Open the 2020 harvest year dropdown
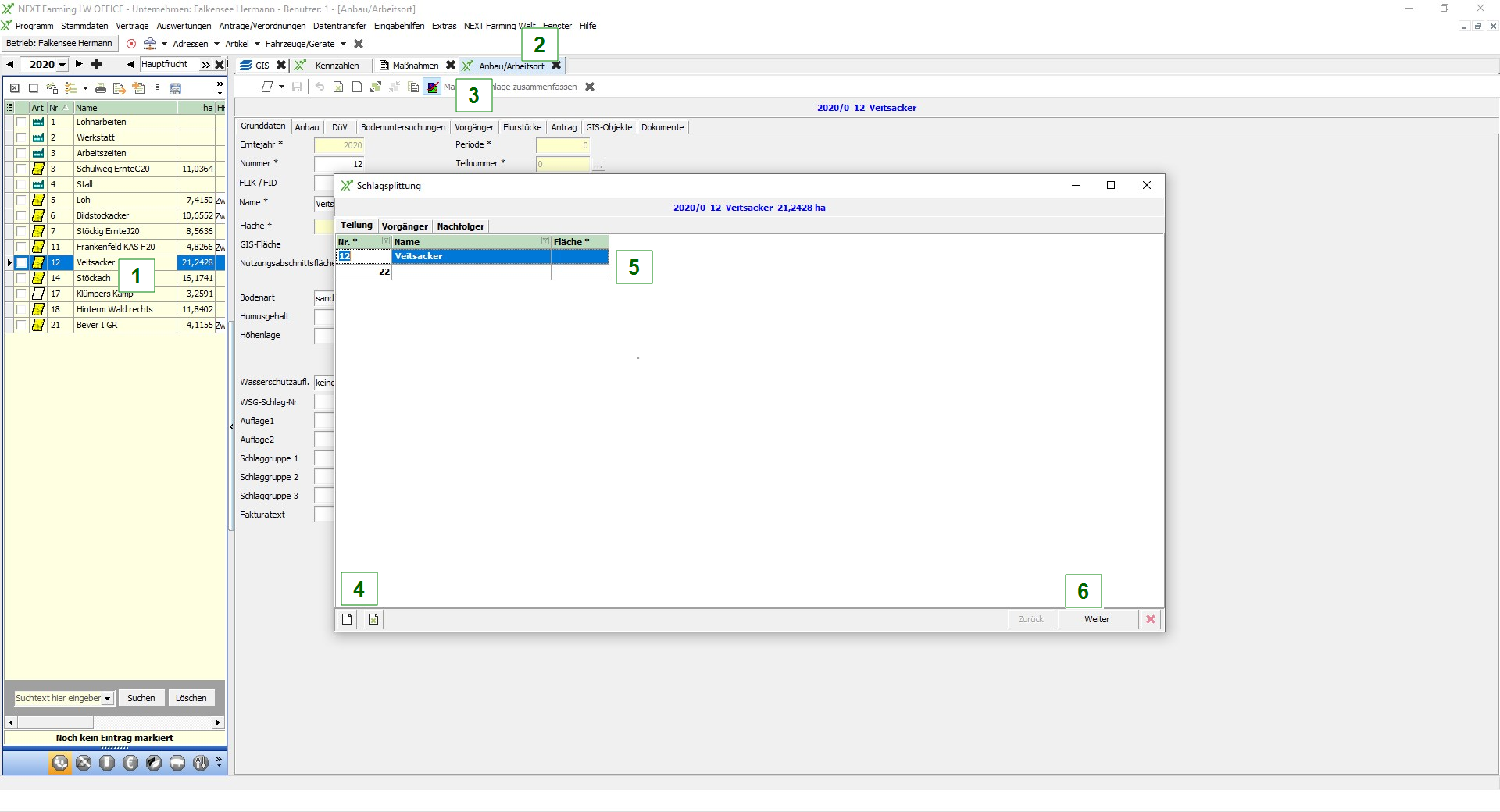The width and height of the screenshot is (1500, 812). coord(62,65)
